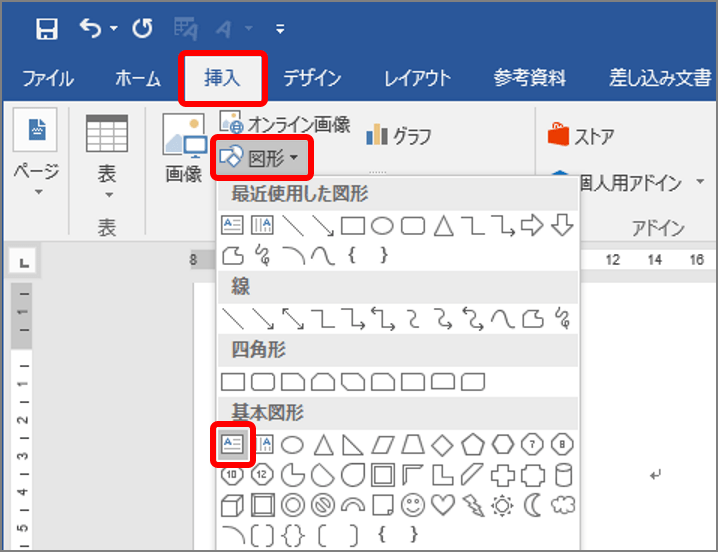Image resolution: width=718 pixels, height=552 pixels.
Task: Pick the decagon shape labeled 10
Action: [232, 475]
